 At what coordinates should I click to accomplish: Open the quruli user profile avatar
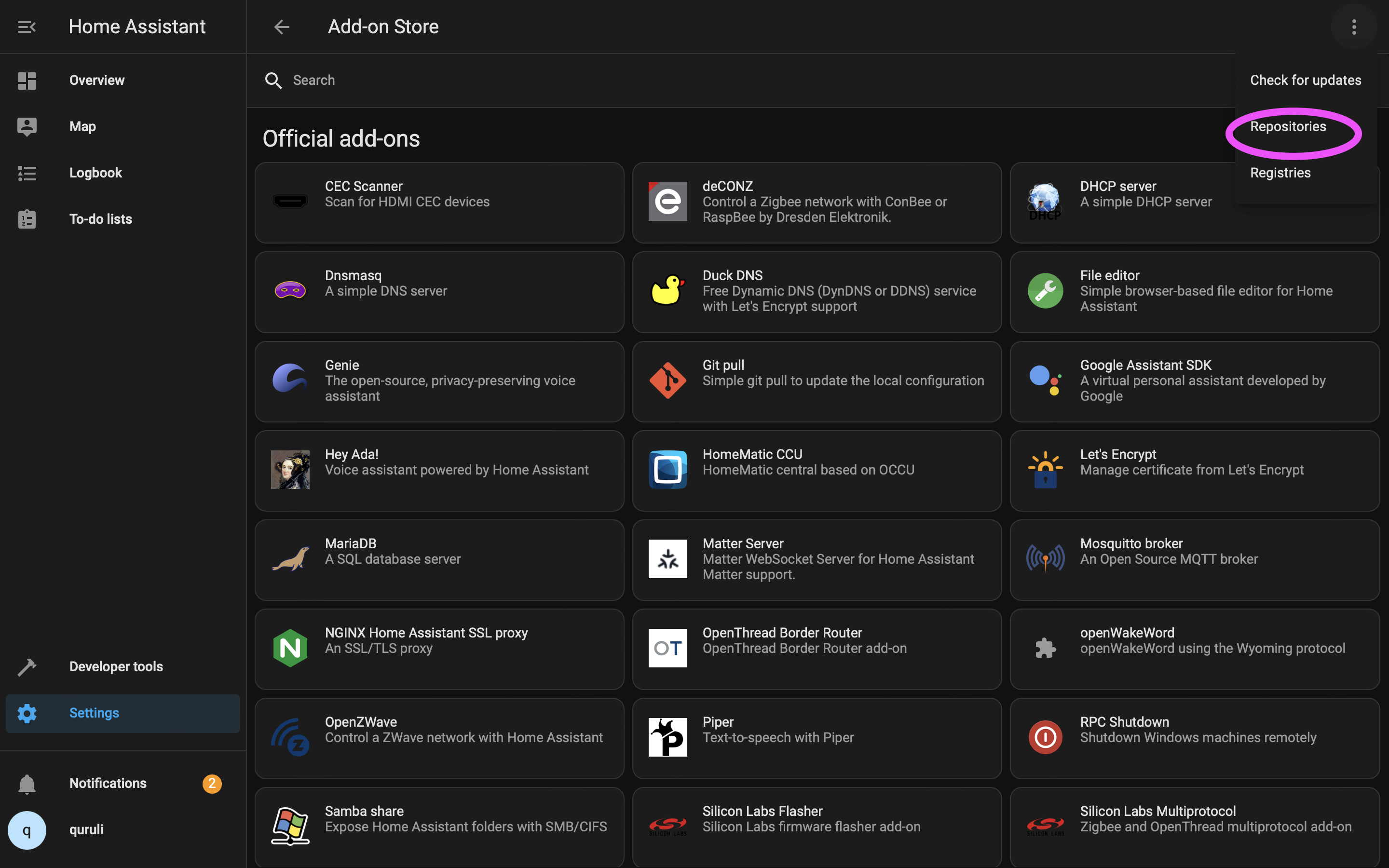[x=27, y=829]
